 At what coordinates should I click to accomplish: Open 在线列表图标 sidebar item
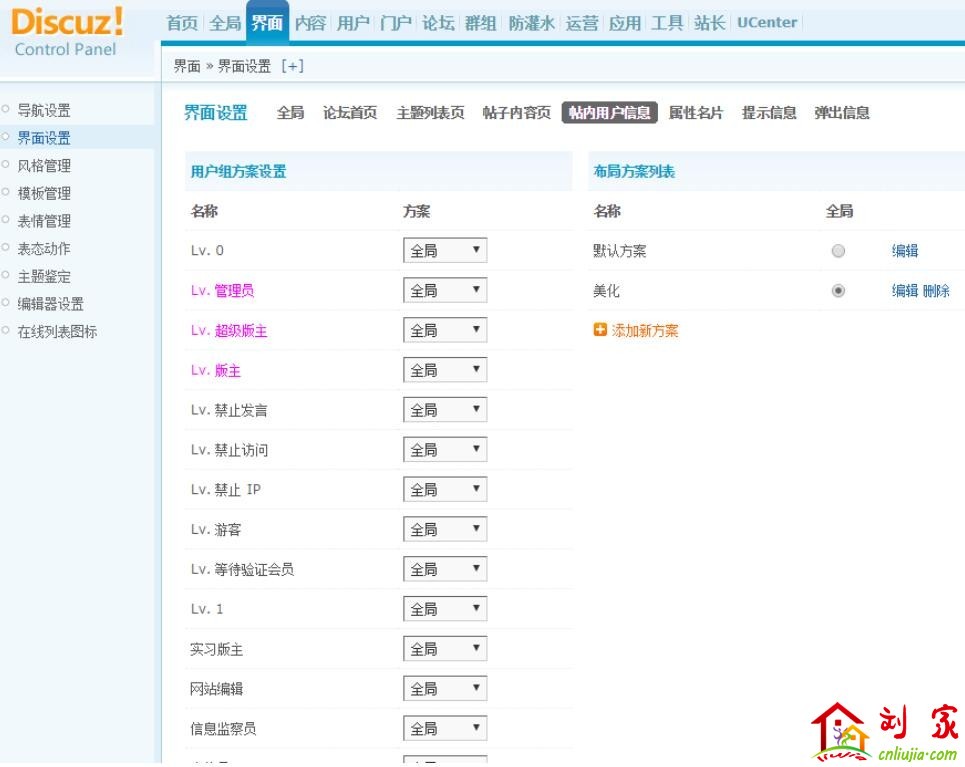coord(57,332)
